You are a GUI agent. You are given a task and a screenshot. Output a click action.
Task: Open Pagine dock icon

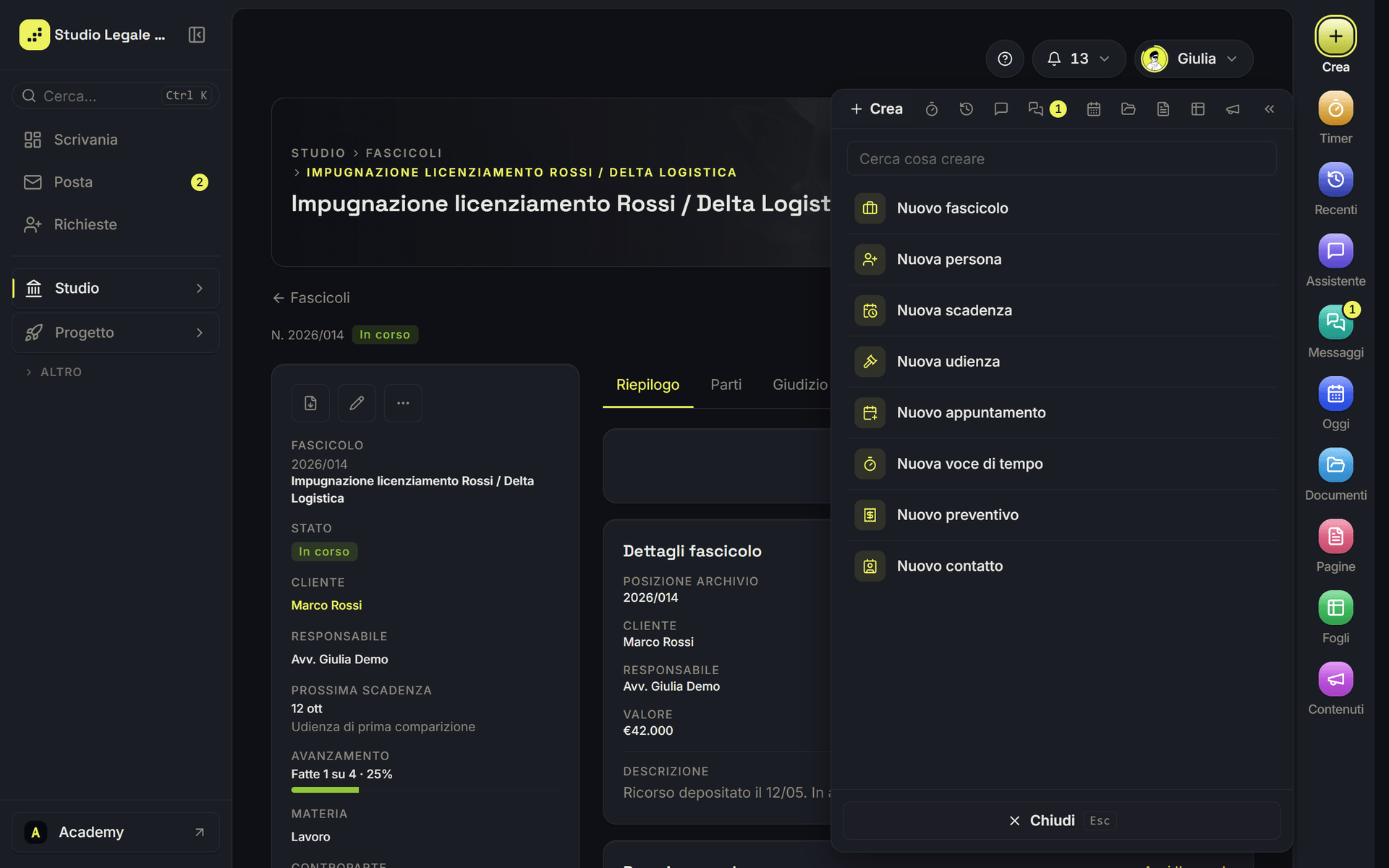[1335, 537]
